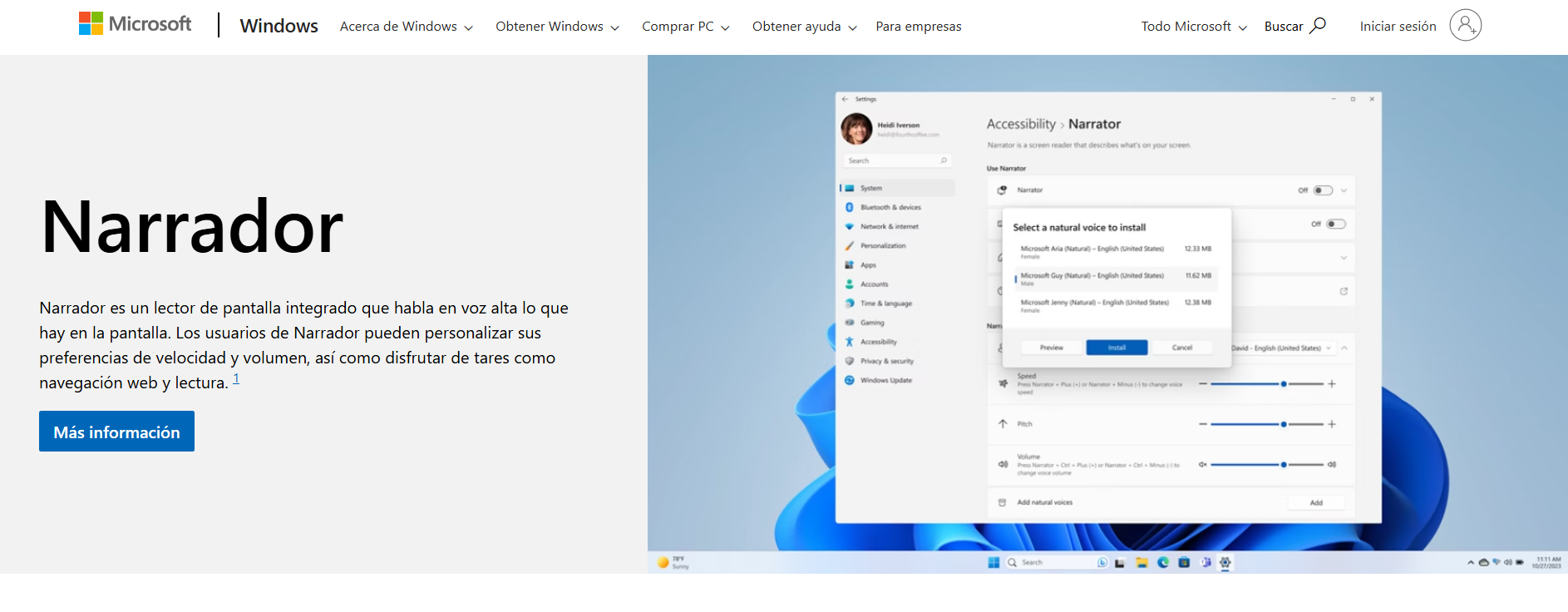Image resolution: width=1568 pixels, height=612 pixels.
Task: Select Microsoft Aria (Natural) voice
Action: [x=1116, y=252]
